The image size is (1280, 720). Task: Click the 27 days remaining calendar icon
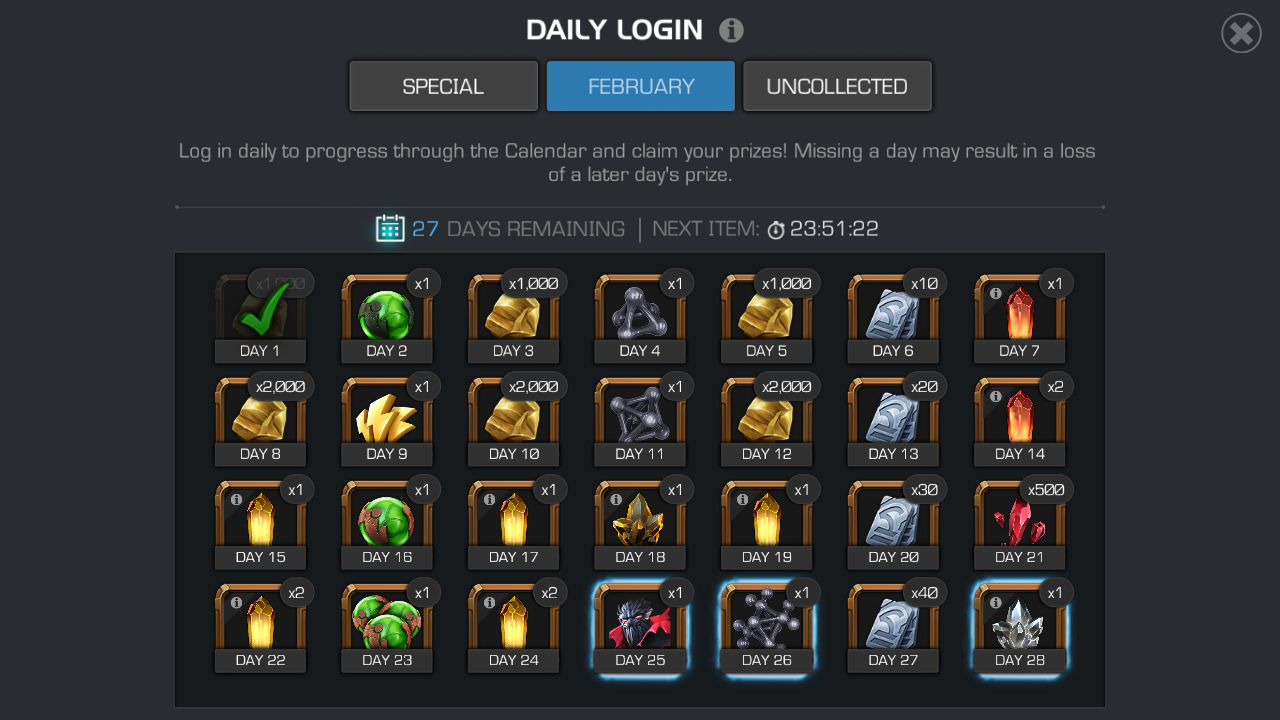[390, 228]
